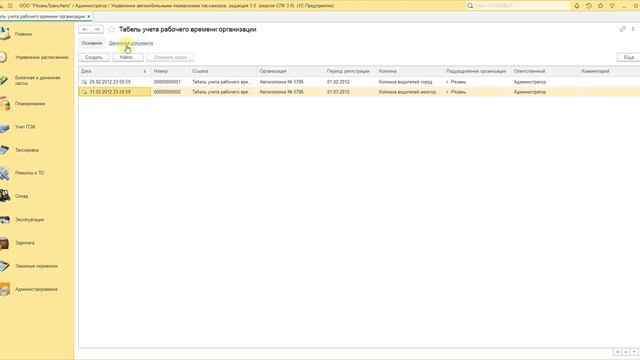
Task: Open the Главное section in sidebar
Action: [23, 34]
